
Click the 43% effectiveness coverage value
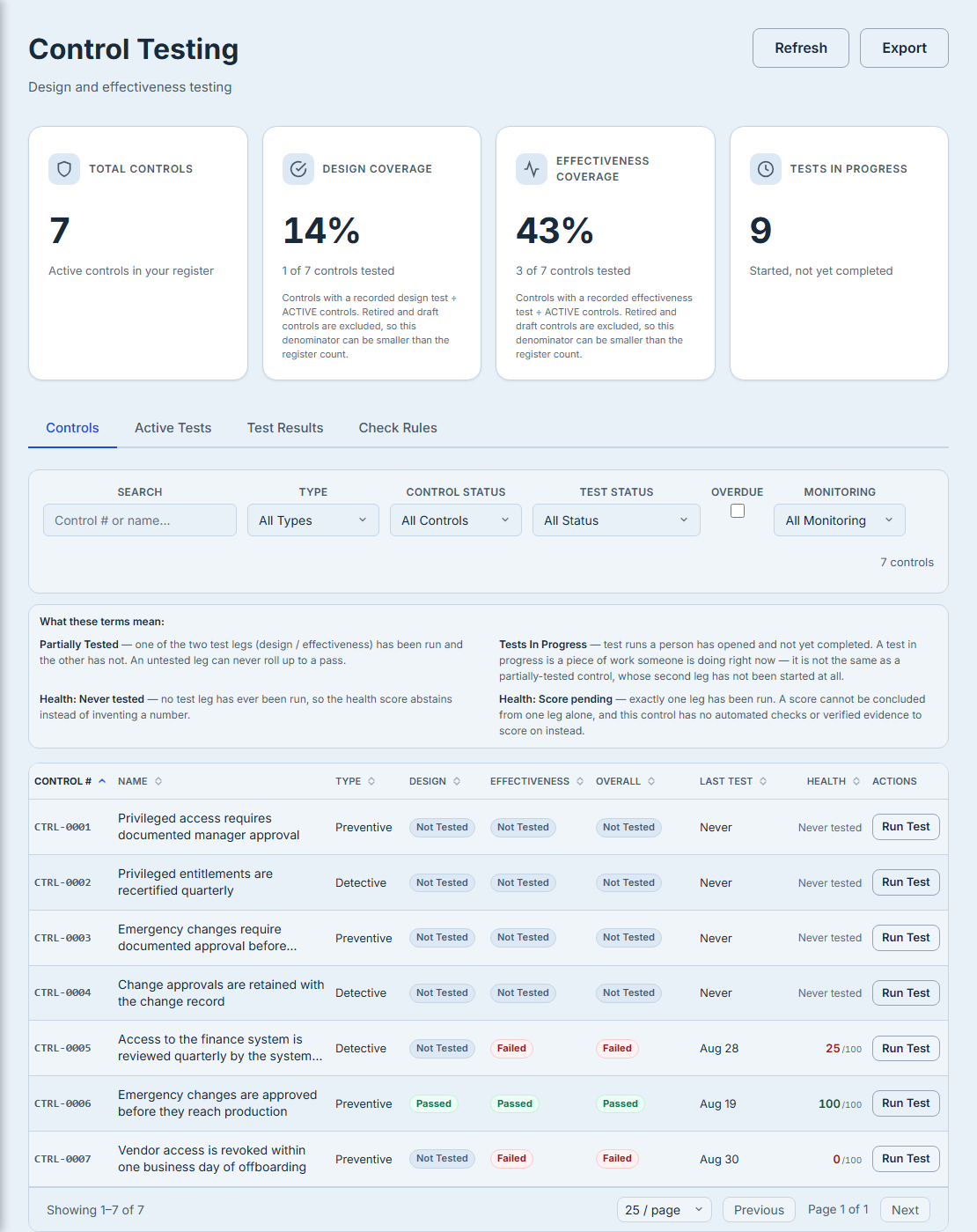point(555,231)
